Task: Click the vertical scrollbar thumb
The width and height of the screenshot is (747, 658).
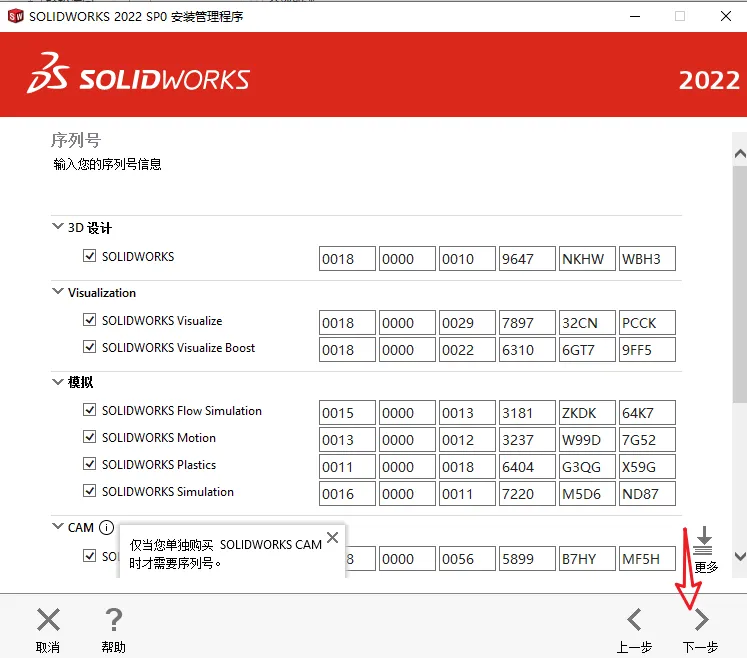Action: [740, 286]
